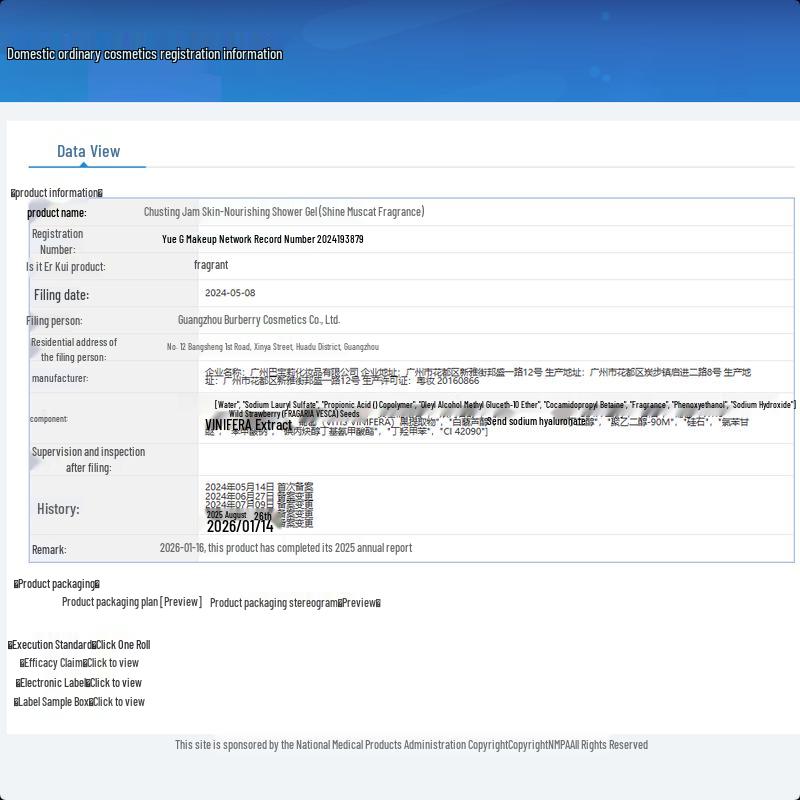Click the 'manufacturer:' label
Screen dimensions: 800x800
(x=60, y=378)
